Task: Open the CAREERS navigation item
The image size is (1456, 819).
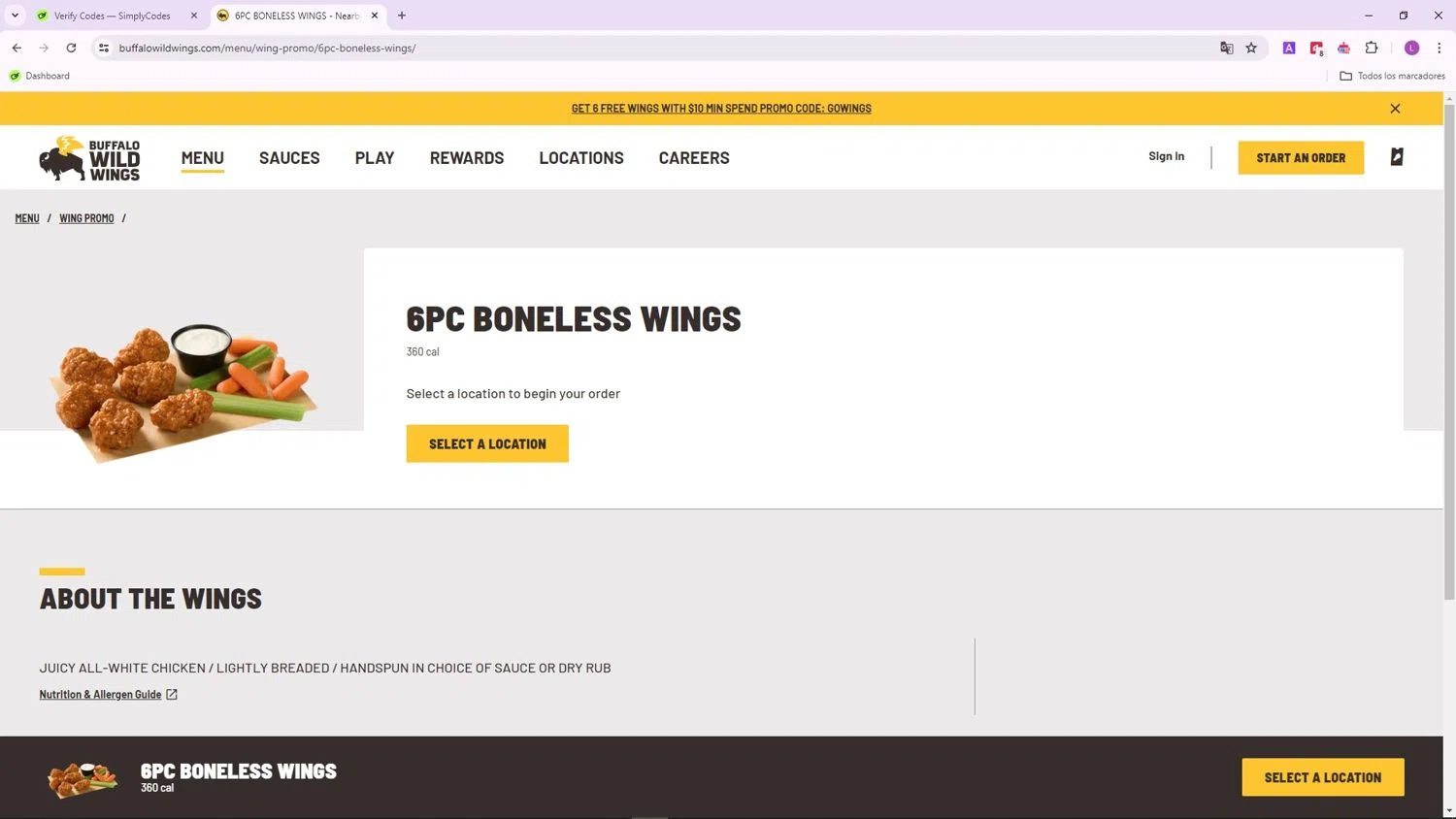Action: [x=694, y=158]
